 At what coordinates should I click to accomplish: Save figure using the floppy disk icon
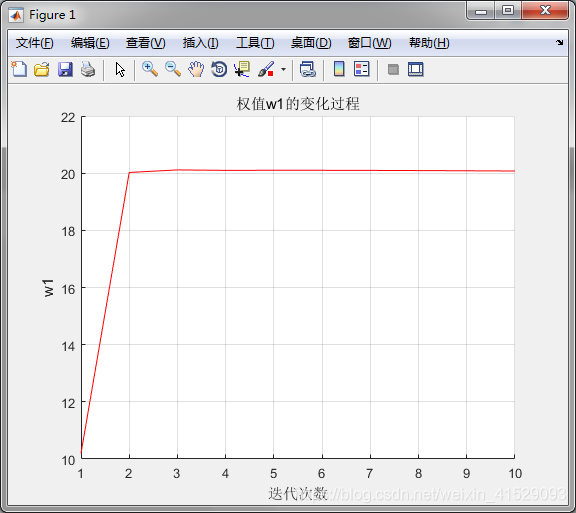point(65,69)
